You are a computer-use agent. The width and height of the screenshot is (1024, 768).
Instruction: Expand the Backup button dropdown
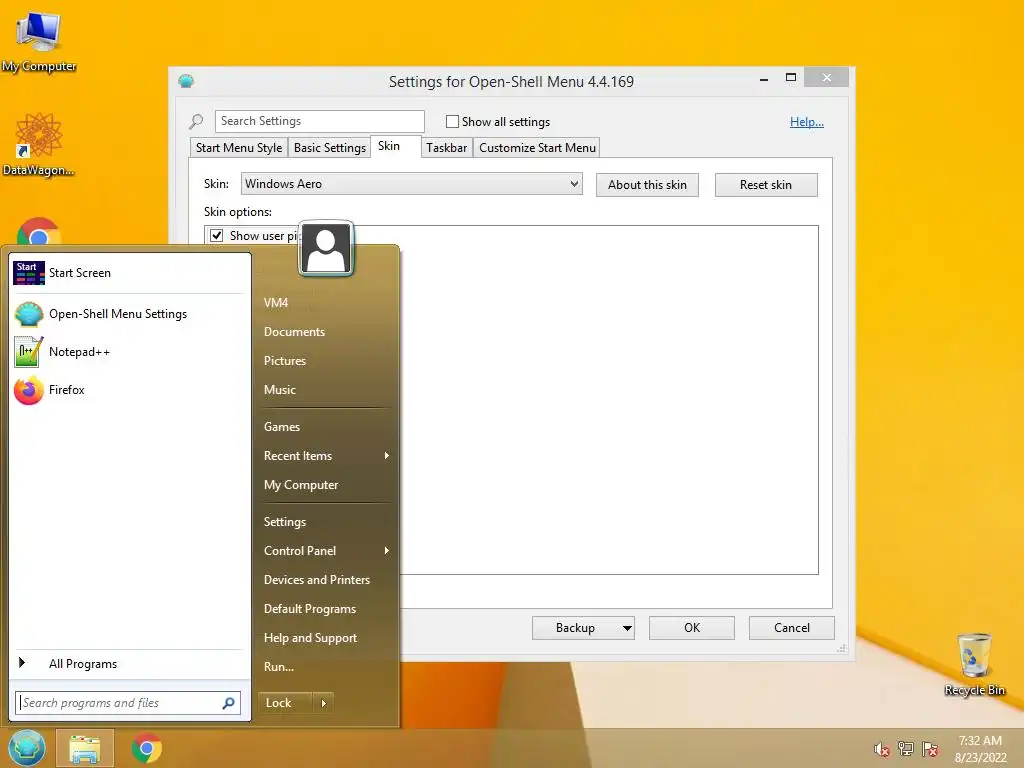pyautogui.click(x=627, y=628)
